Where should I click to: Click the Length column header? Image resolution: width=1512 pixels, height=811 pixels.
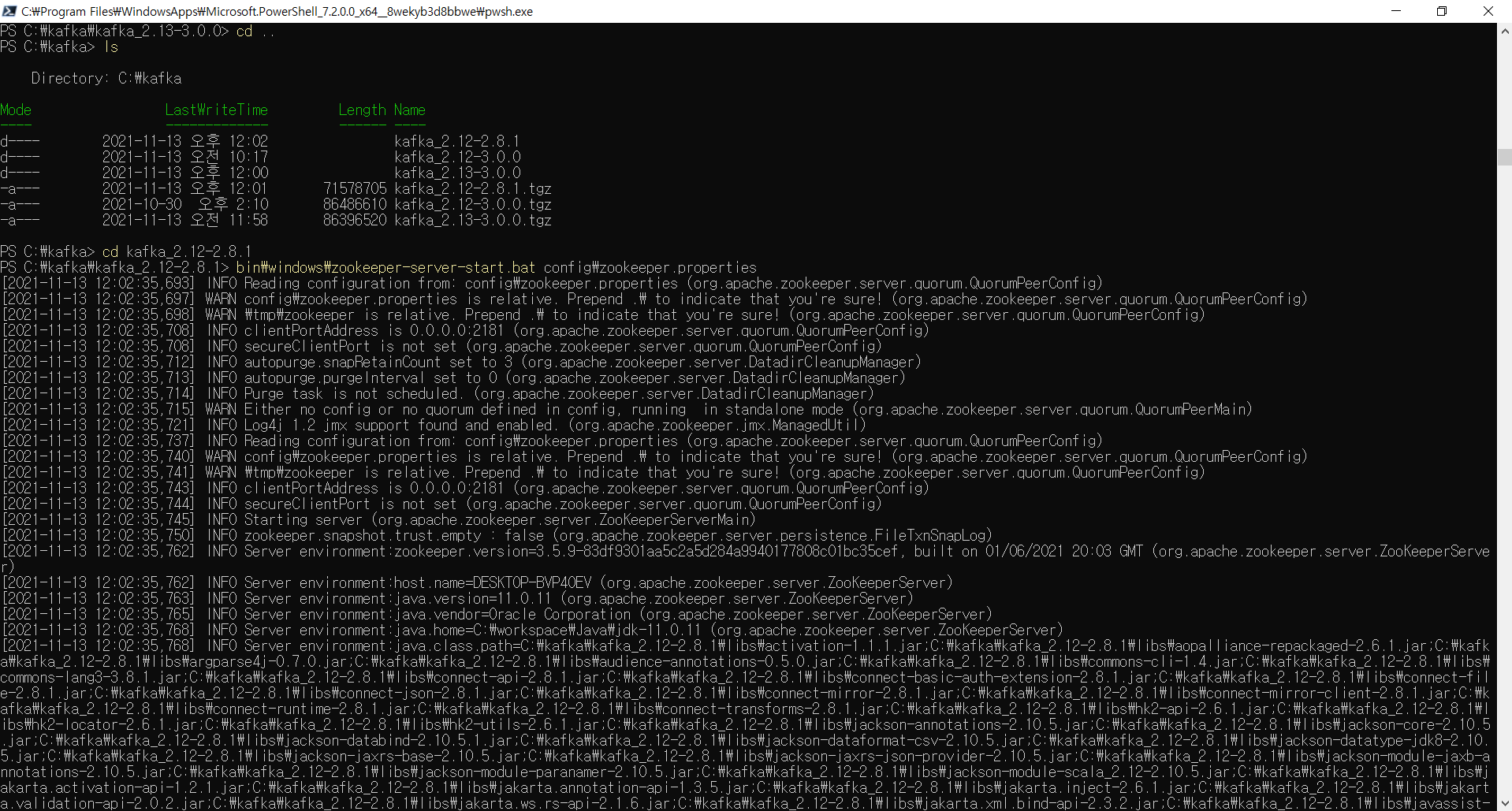point(363,110)
